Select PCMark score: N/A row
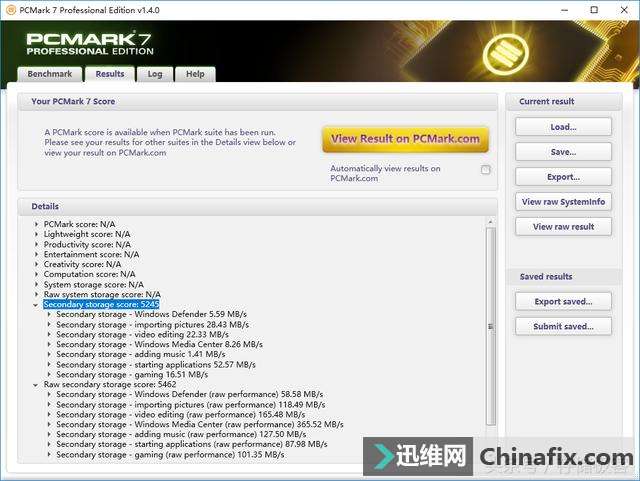The height and width of the screenshot is (481, 640). tap(80, 224)
